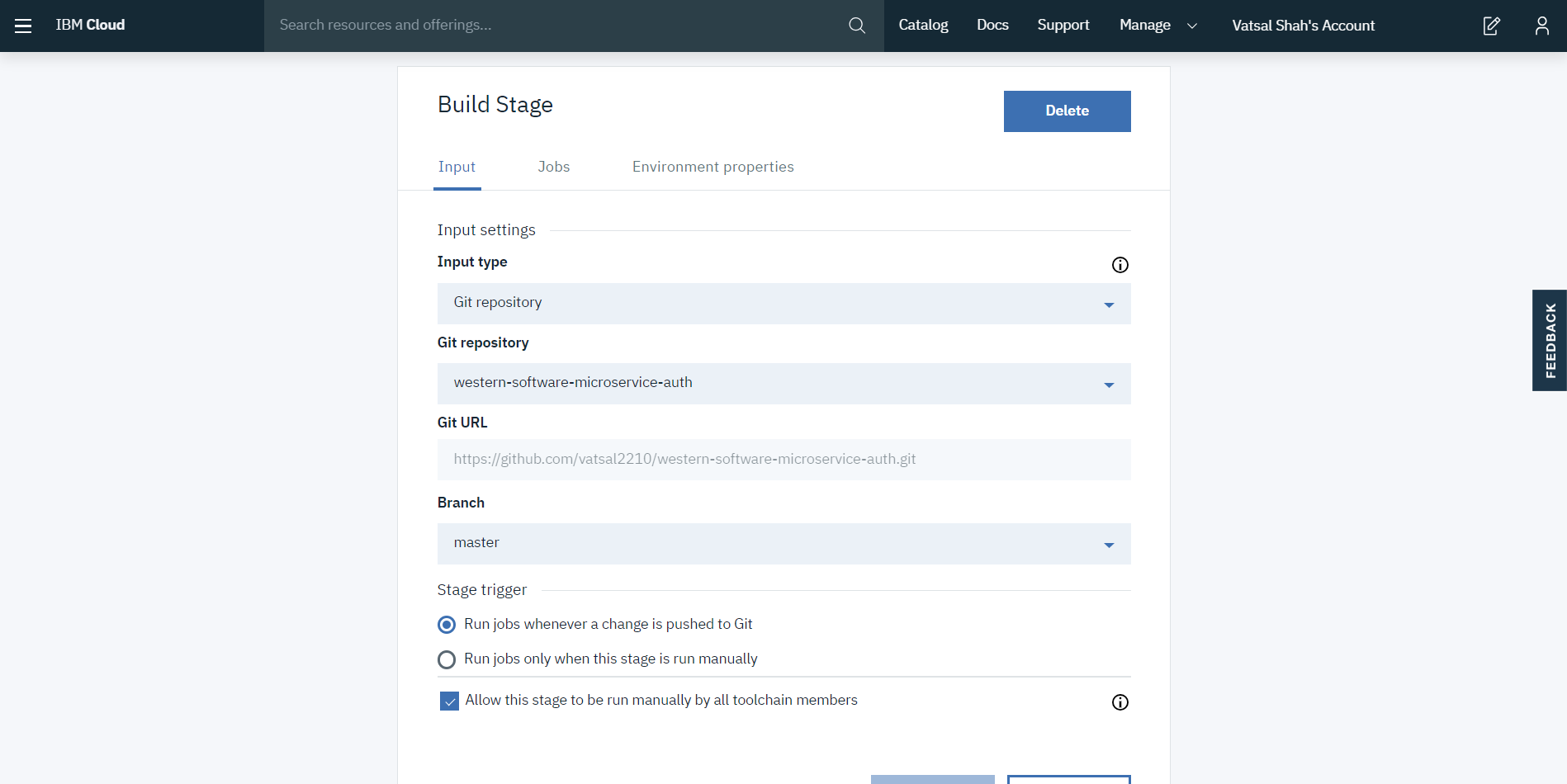Switch to Environment properties tab
Image resolution: width=1567 pixels, height=784 pixels.
point(712,167)
